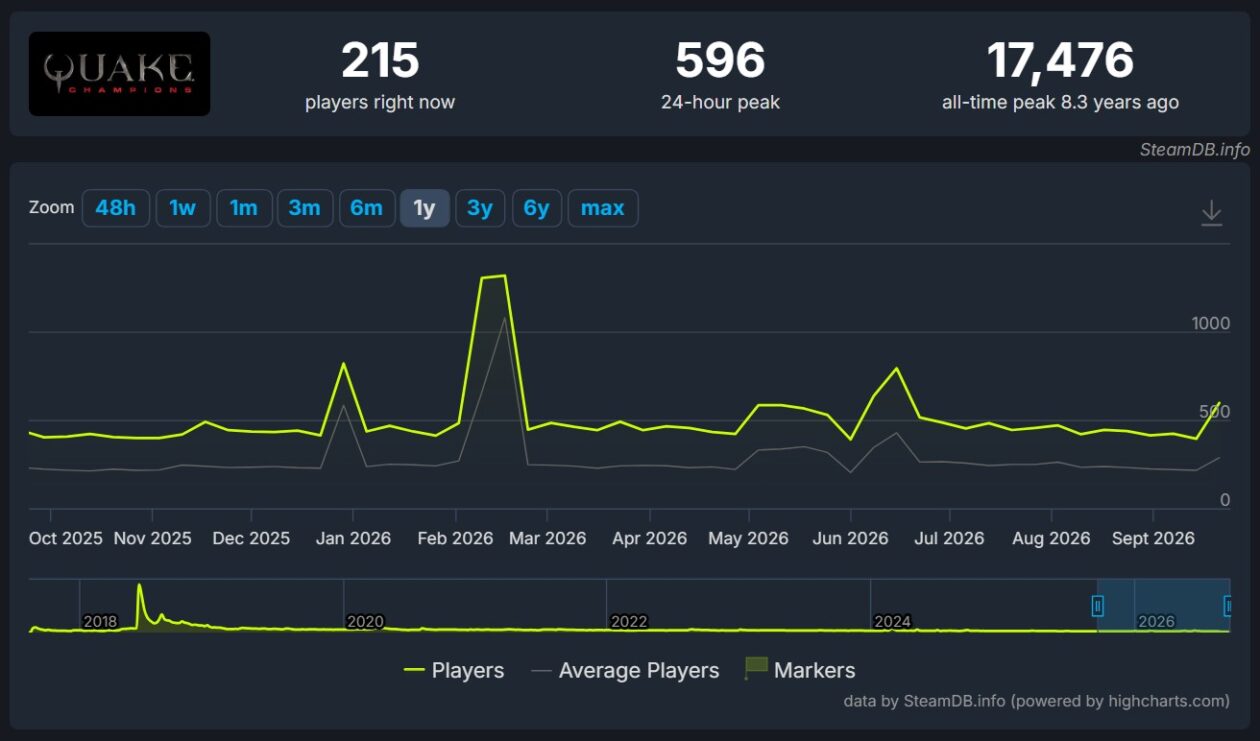Image resolution: width=1260 pixels, height=741 pixels.
Task: Click the 596 24-hour peak value
Action: point(720,60)
